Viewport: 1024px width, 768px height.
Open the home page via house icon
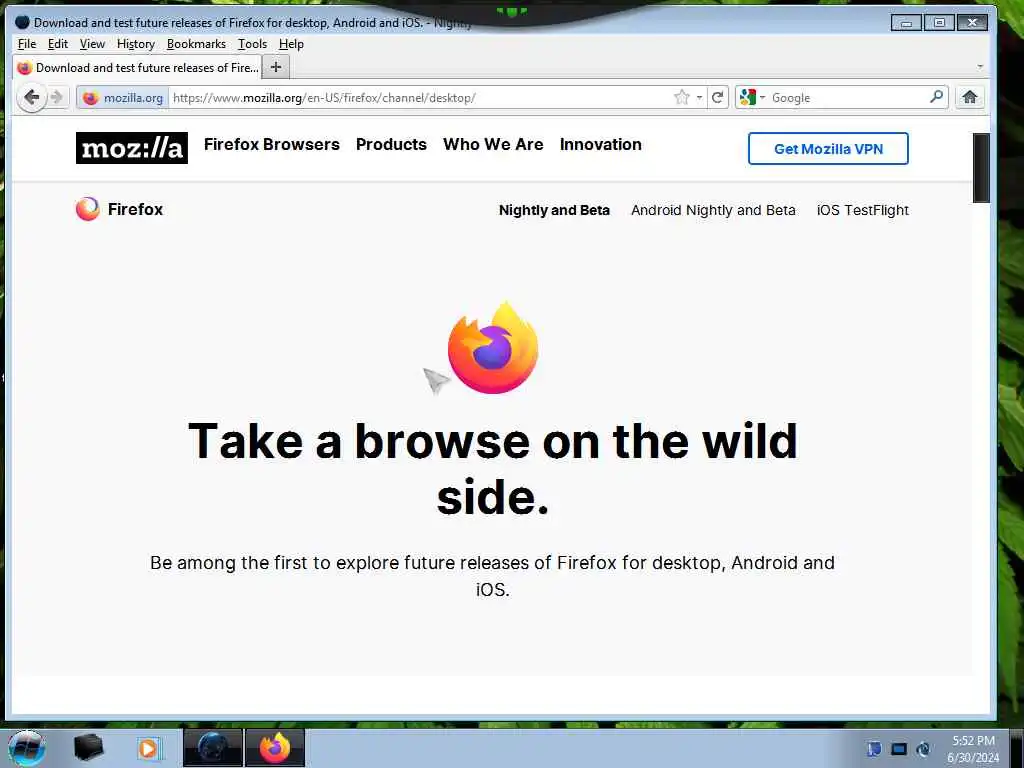coord(970,97)
